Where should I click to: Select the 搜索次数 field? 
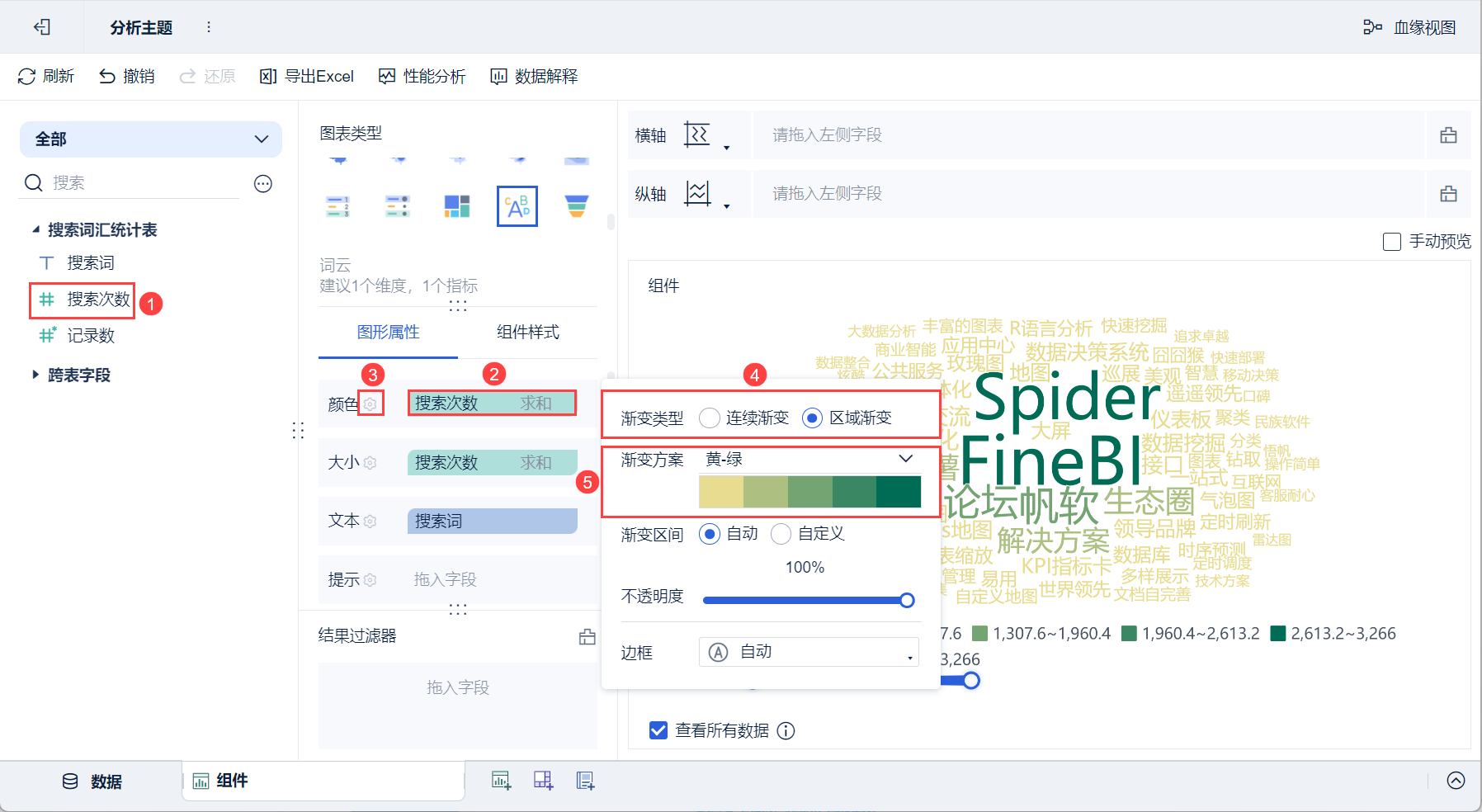coord(99,299)
